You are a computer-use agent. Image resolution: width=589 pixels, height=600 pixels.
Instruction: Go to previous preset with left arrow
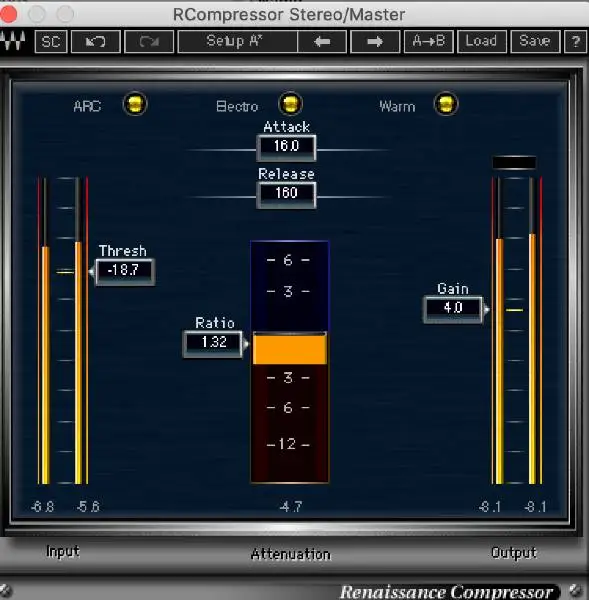322,41
